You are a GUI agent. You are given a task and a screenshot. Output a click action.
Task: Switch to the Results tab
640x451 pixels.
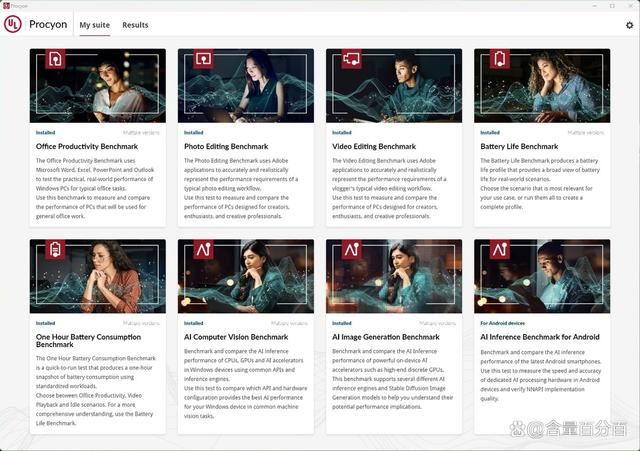click(135, 25)
